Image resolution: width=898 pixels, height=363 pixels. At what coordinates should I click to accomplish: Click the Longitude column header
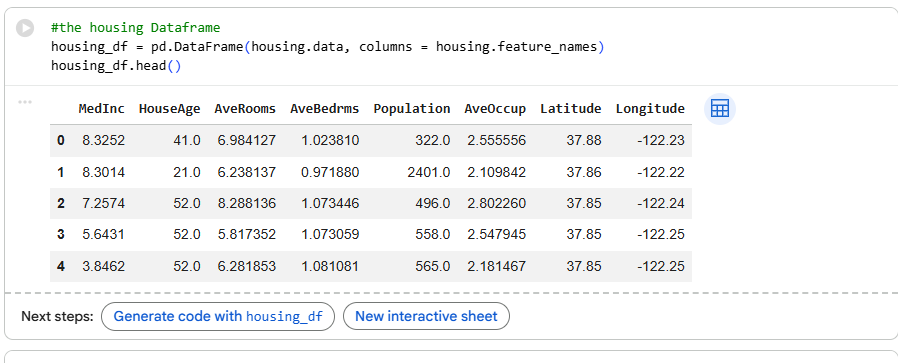pyautogui.click(x=650, y=109)
